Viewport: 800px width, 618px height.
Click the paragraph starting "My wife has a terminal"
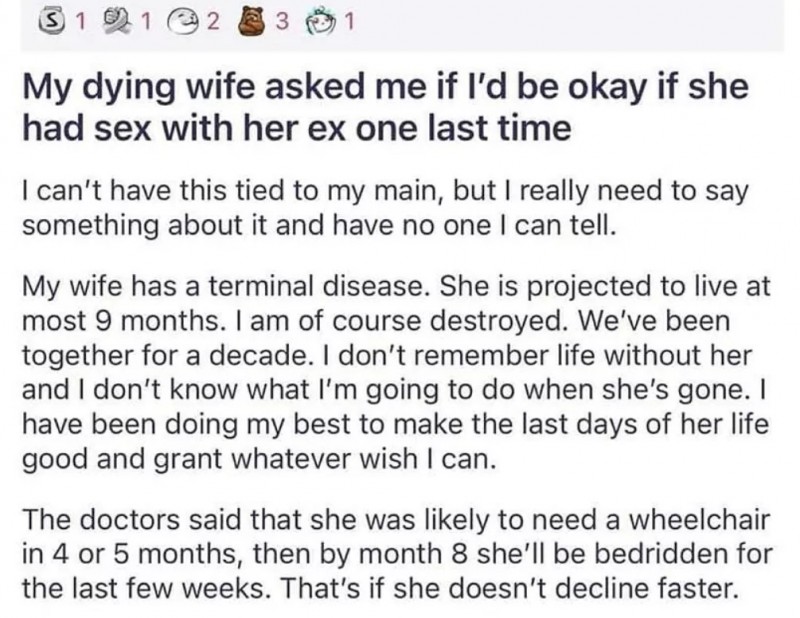[396, 373]
